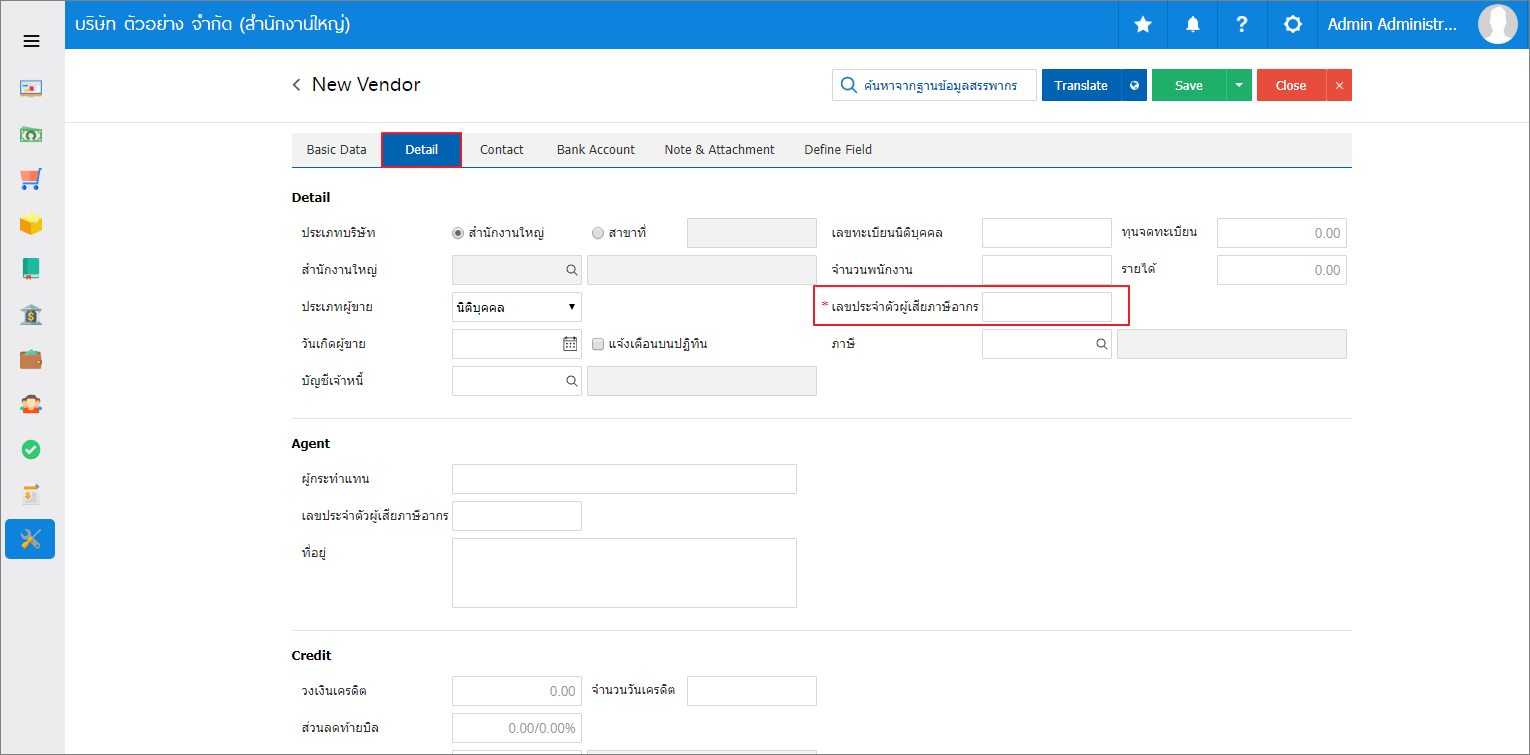Viewport: 1530px width, 755px height.
Task: Select the Detail tab
Action: [x=421, y=149]
